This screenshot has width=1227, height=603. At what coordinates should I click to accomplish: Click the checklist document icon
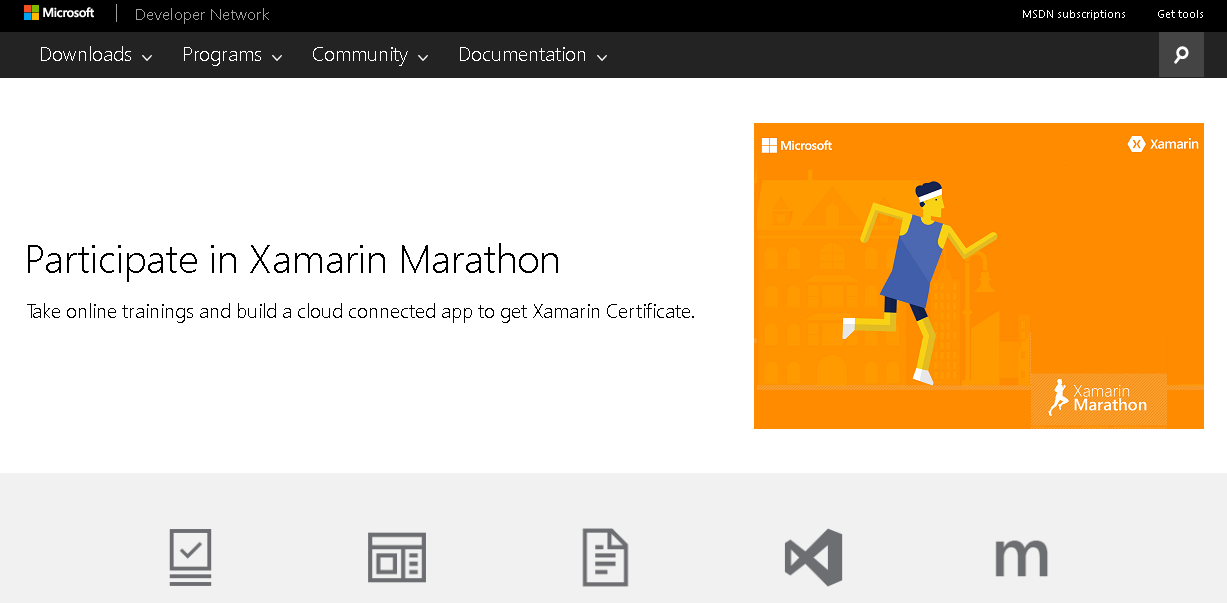point(190,557)
